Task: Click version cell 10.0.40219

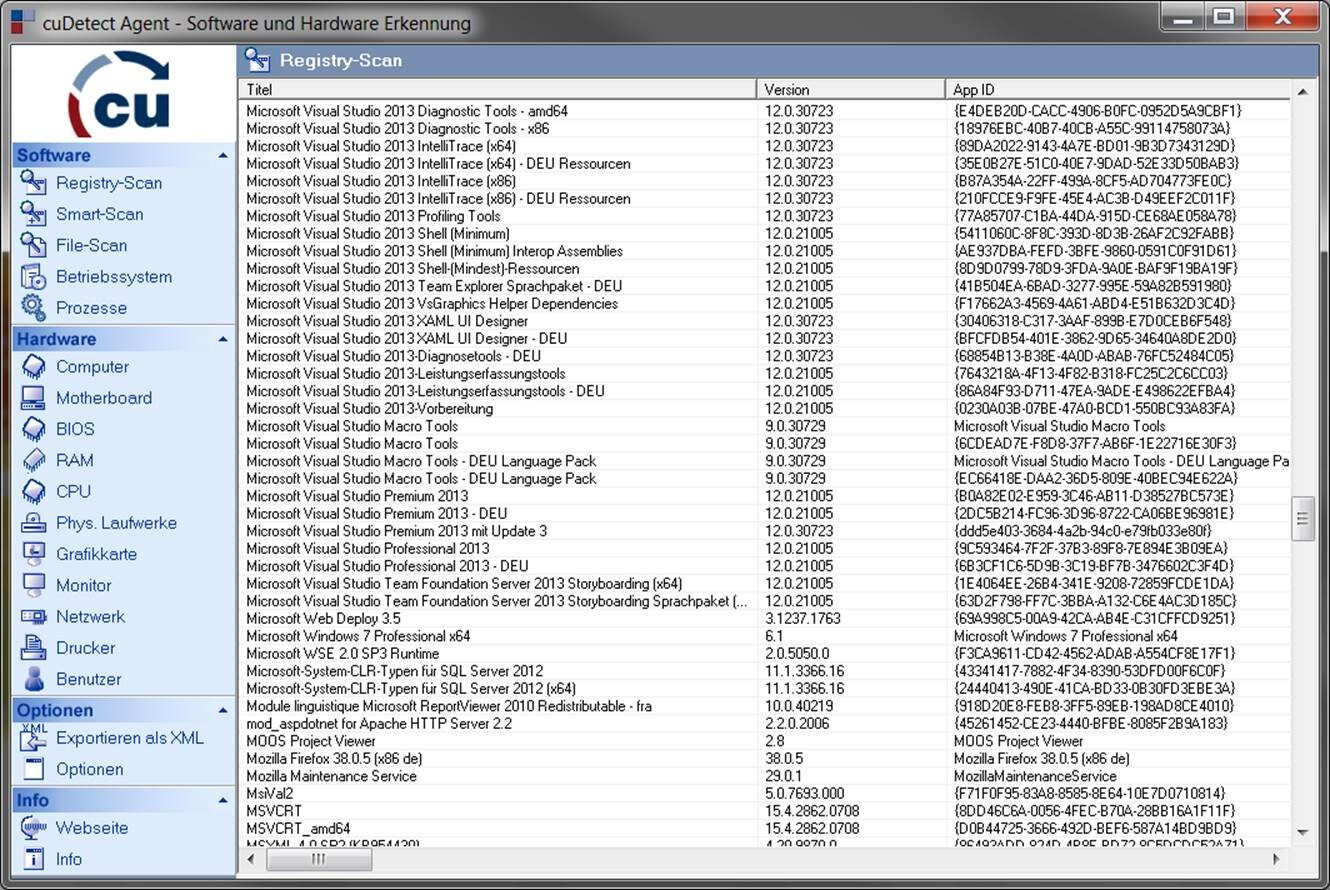Action: pyautogui.click(x=799, y=706)
